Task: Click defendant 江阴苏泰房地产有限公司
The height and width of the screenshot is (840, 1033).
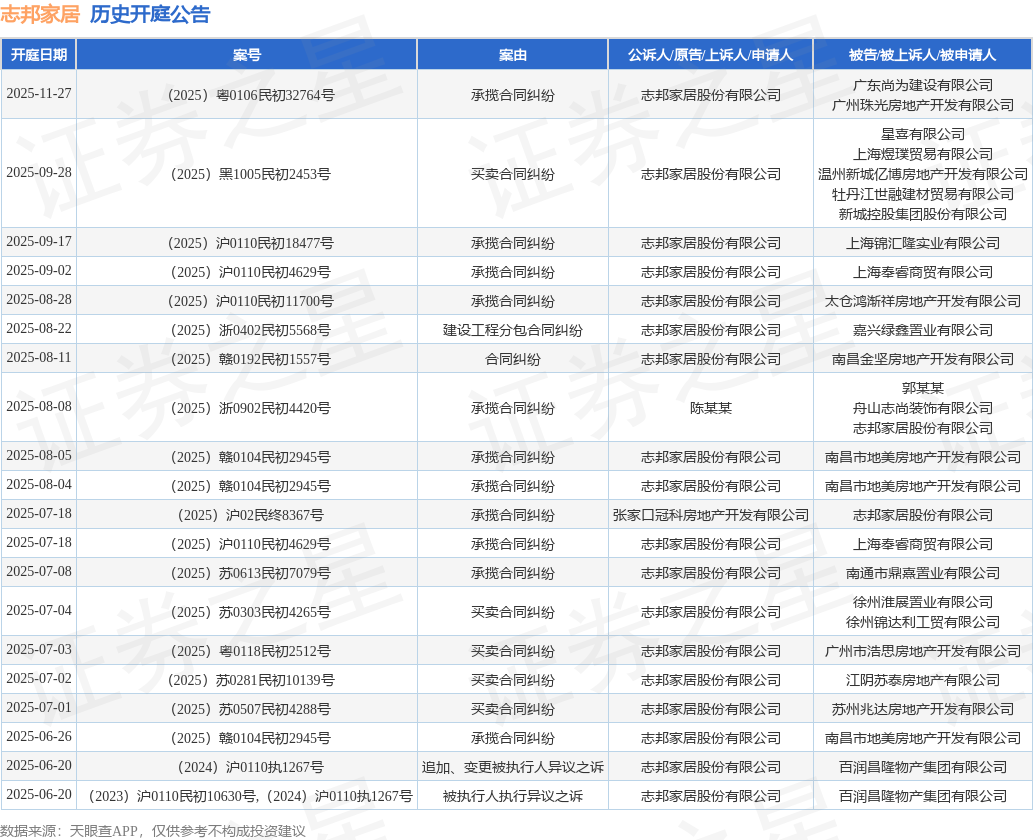Action: [x=923, y=681]
